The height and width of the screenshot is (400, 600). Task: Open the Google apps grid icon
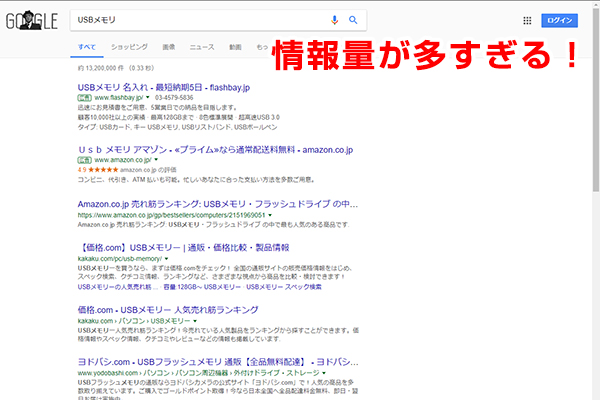coord(527,21)
